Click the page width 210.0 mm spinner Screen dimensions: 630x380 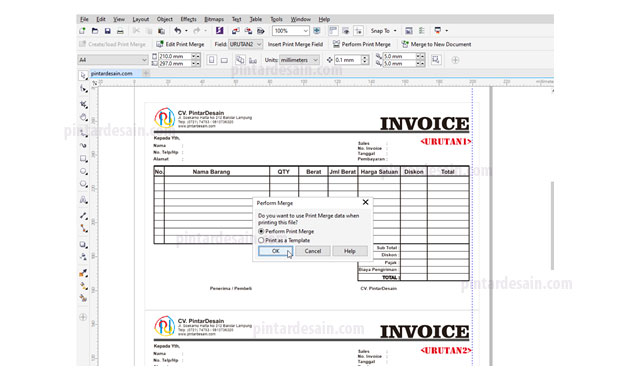point(196,56)
